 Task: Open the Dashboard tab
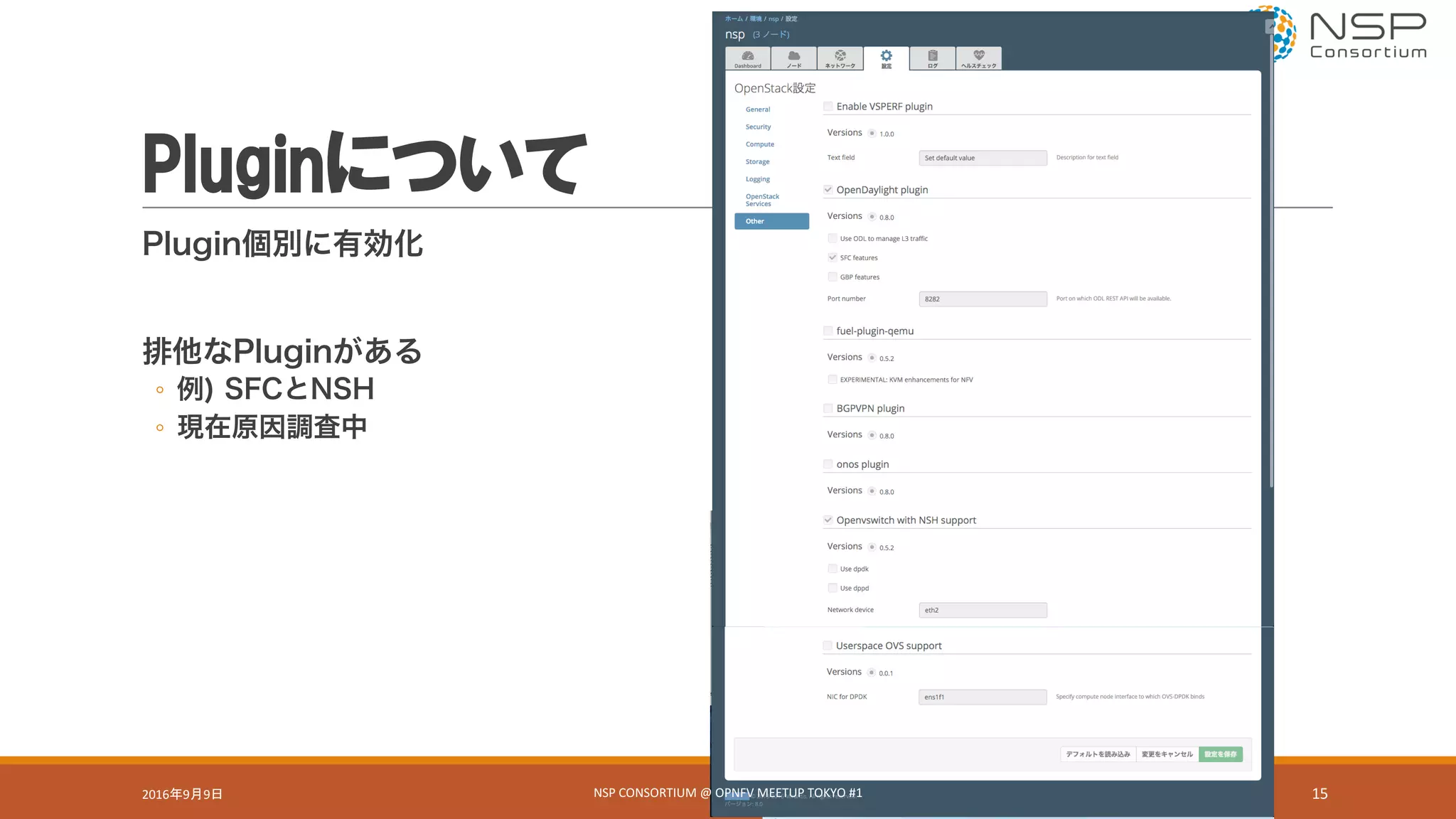[748, 59]
